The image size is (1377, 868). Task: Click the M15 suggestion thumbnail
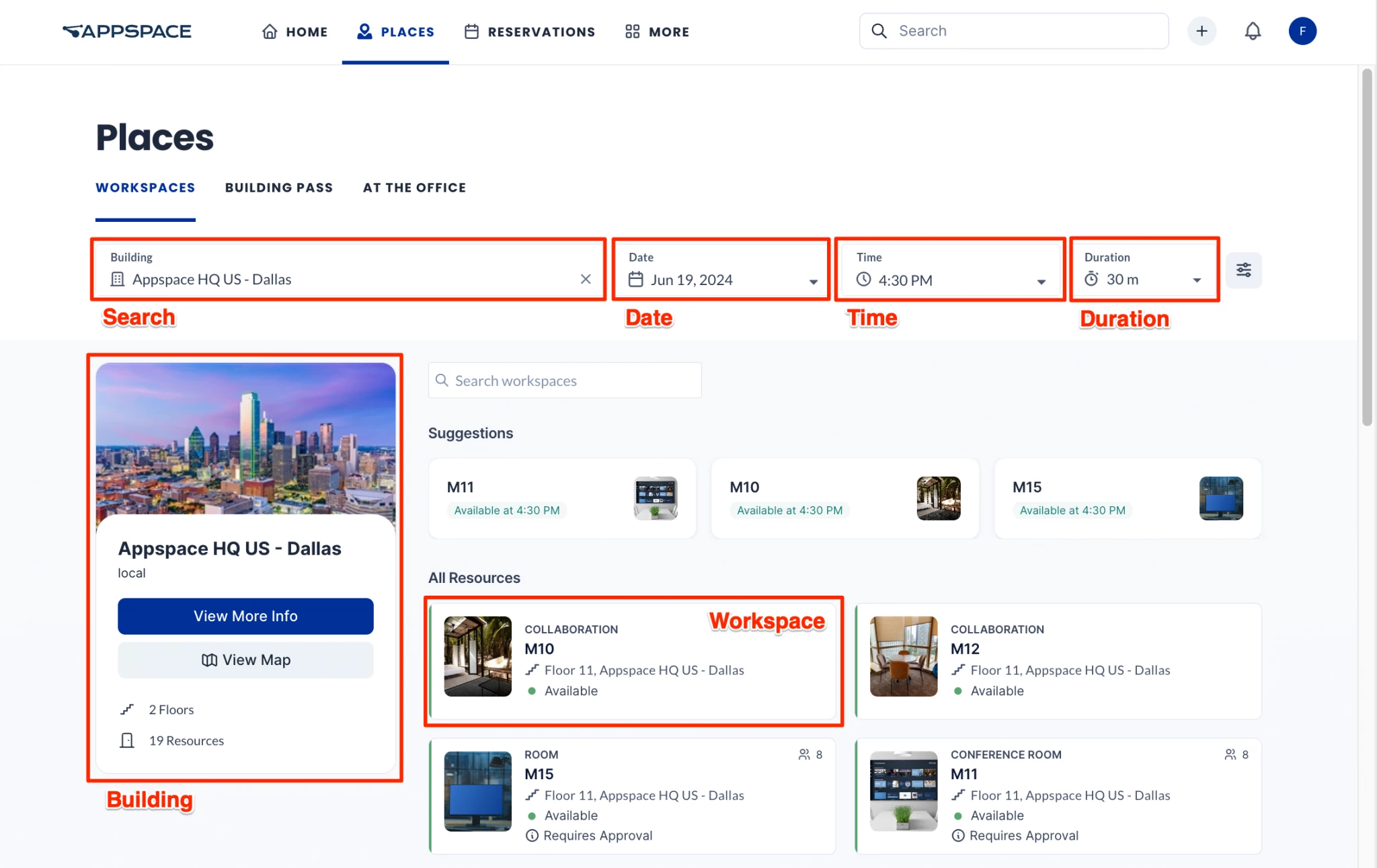point(1221,498)
